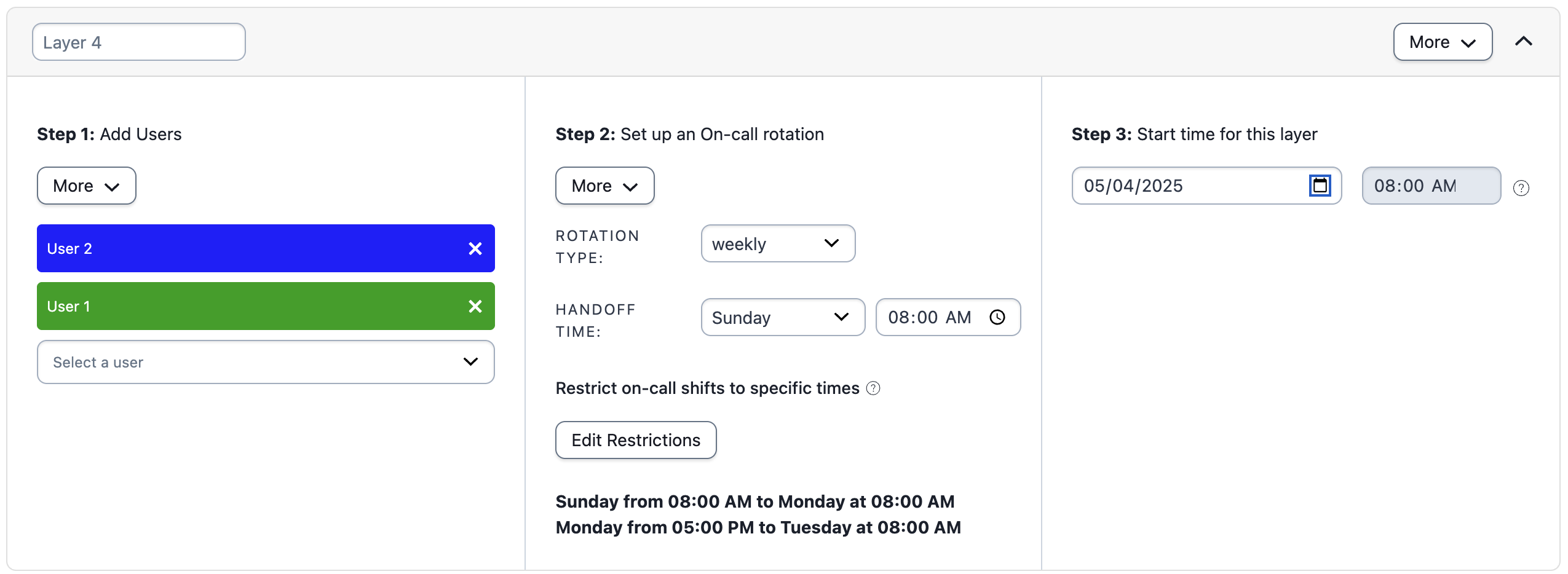
Task: Open the calendar date picker icon
Action: [x=1320, y=186]
